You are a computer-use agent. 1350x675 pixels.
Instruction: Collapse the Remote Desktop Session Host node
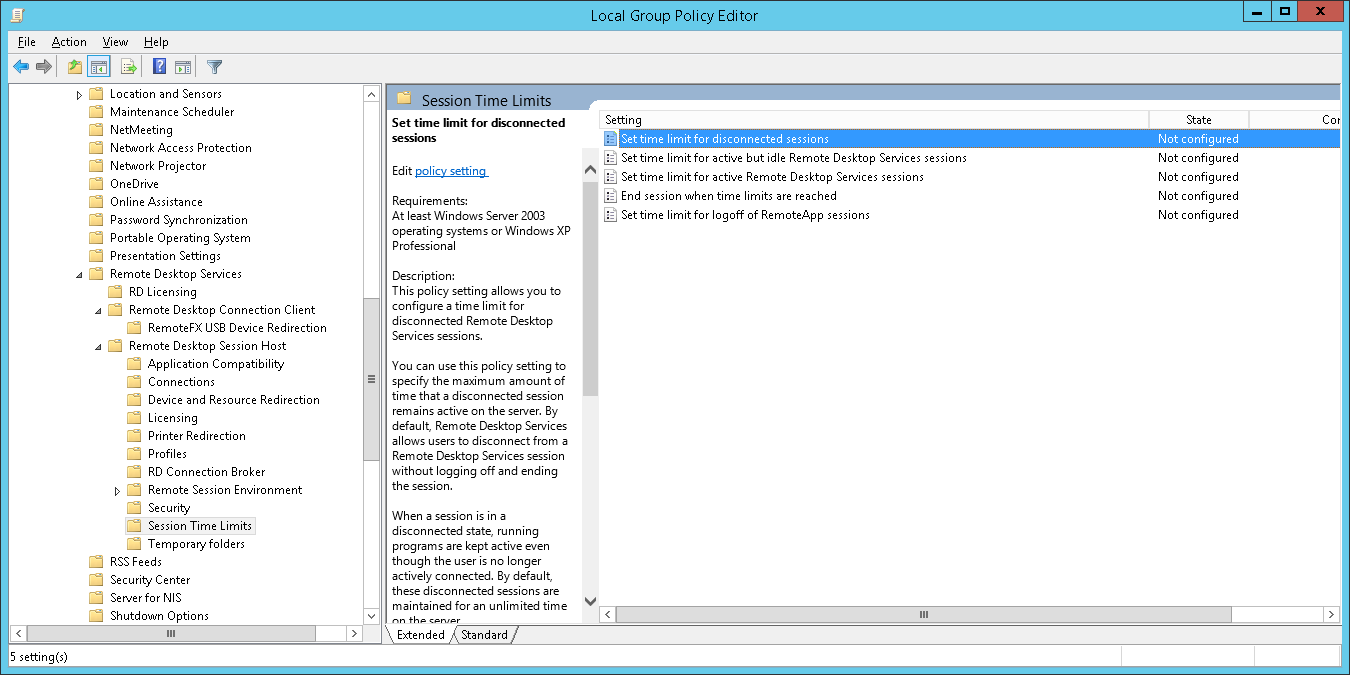pyautogui.click(x=98, y=346)
